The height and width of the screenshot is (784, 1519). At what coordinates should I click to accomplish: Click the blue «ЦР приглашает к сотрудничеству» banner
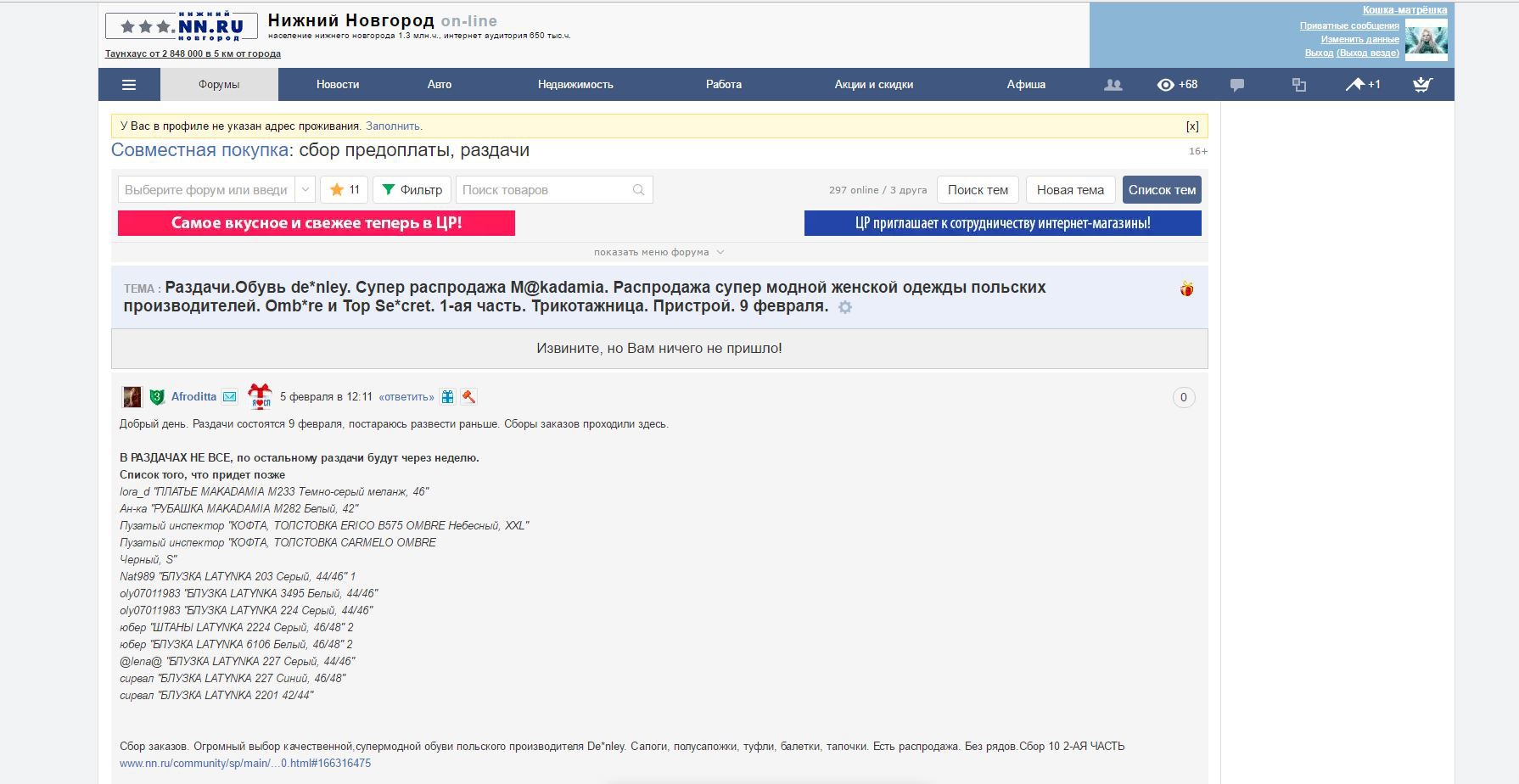[1002, 223]
